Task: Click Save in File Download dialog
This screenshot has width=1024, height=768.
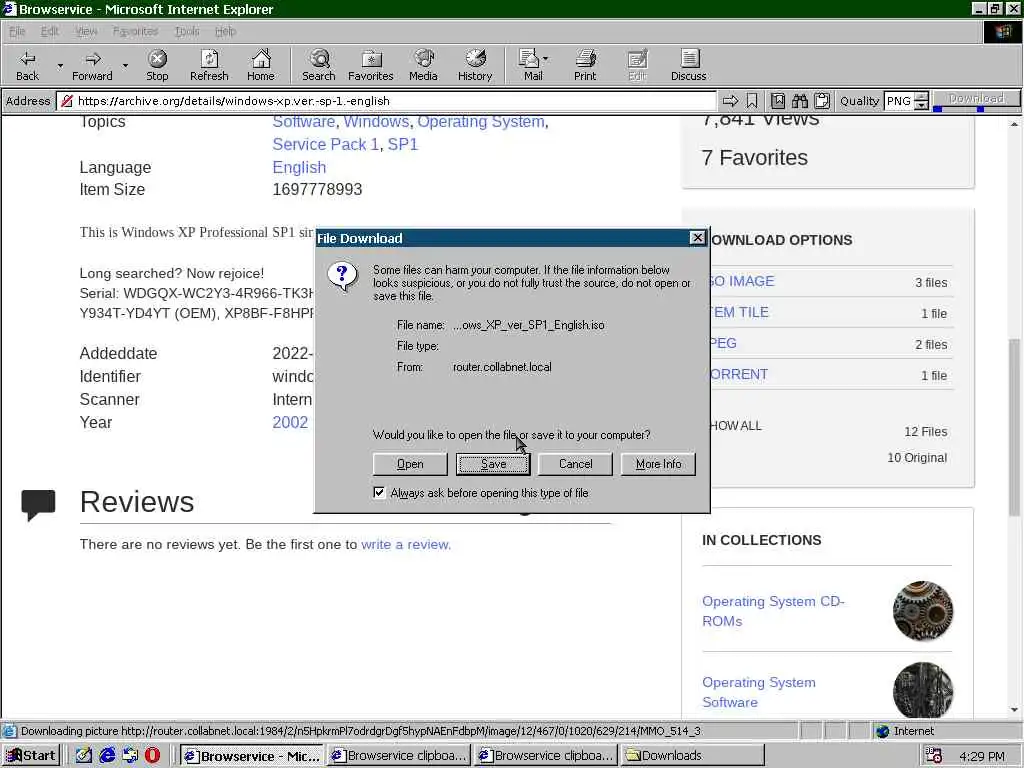Action: pos(493,464)
